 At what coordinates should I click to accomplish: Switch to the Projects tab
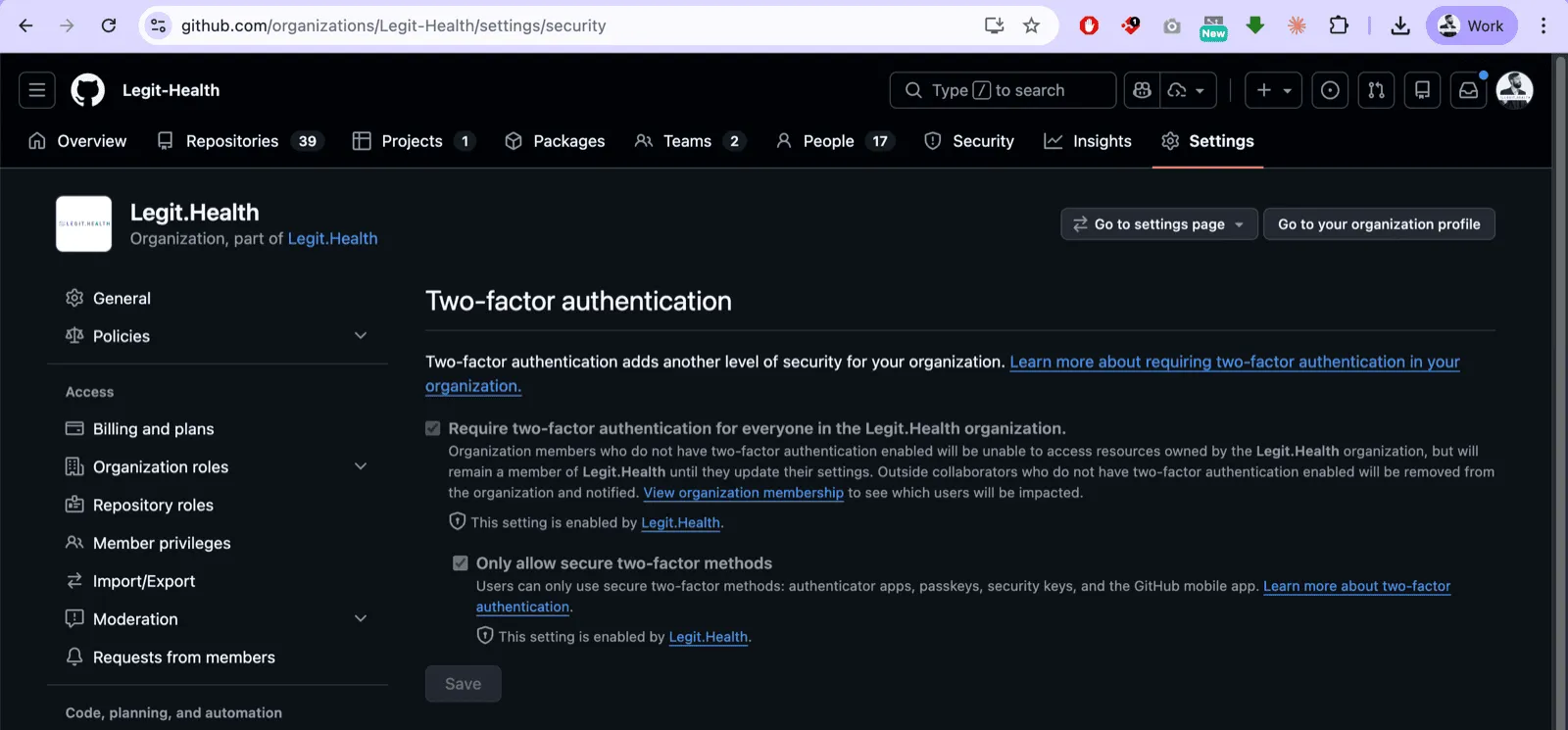click(414, 141)
